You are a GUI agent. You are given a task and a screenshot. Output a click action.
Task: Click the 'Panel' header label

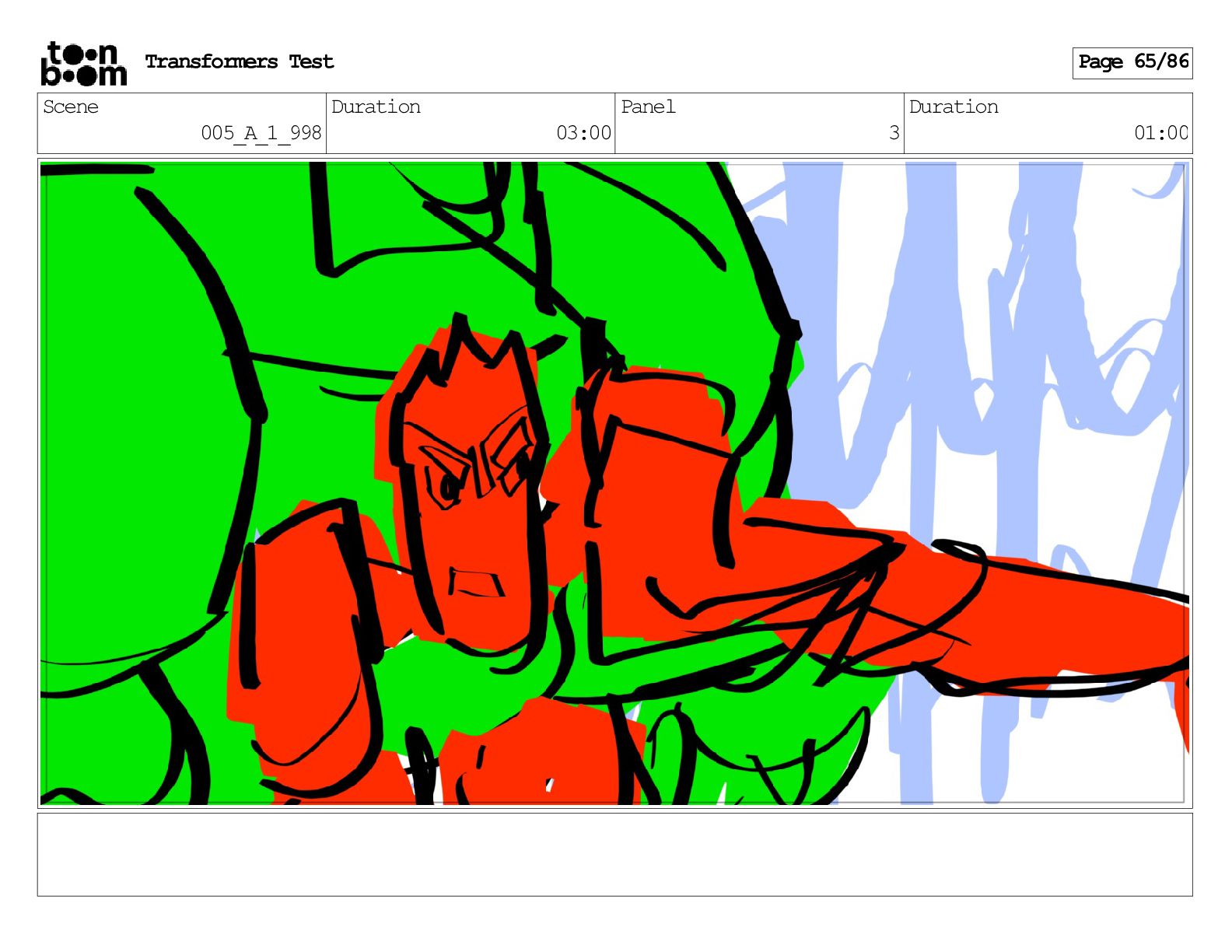(x=648, y=107)
